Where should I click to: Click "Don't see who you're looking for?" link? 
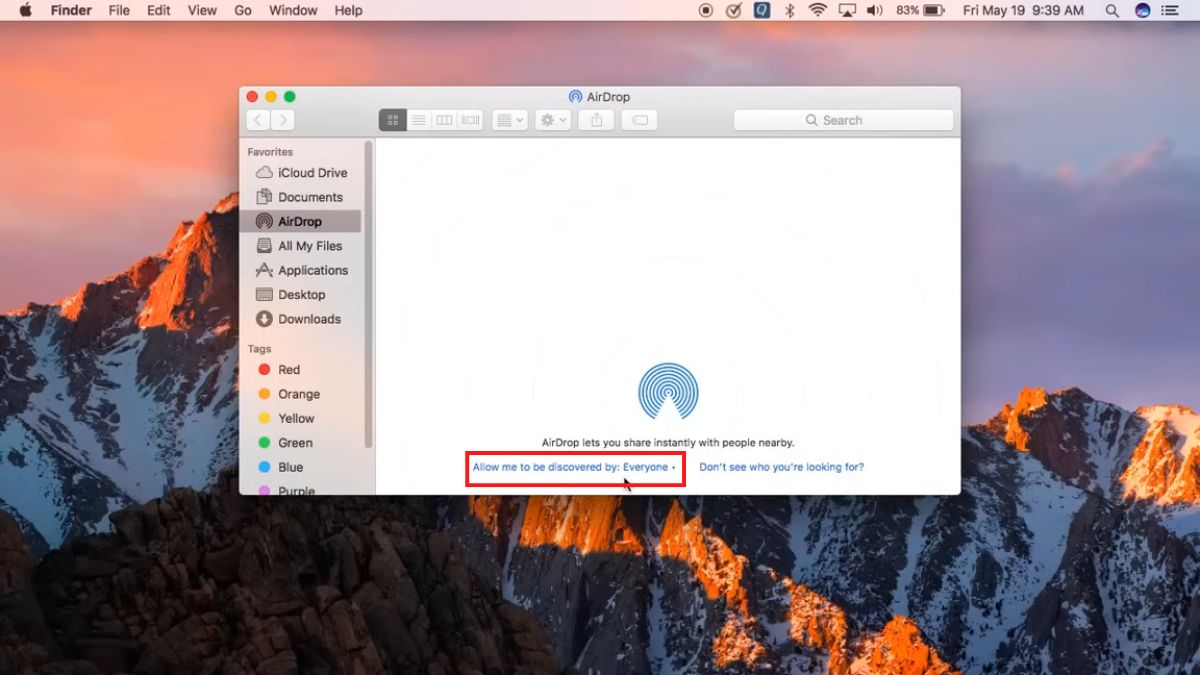pos(781,467)
